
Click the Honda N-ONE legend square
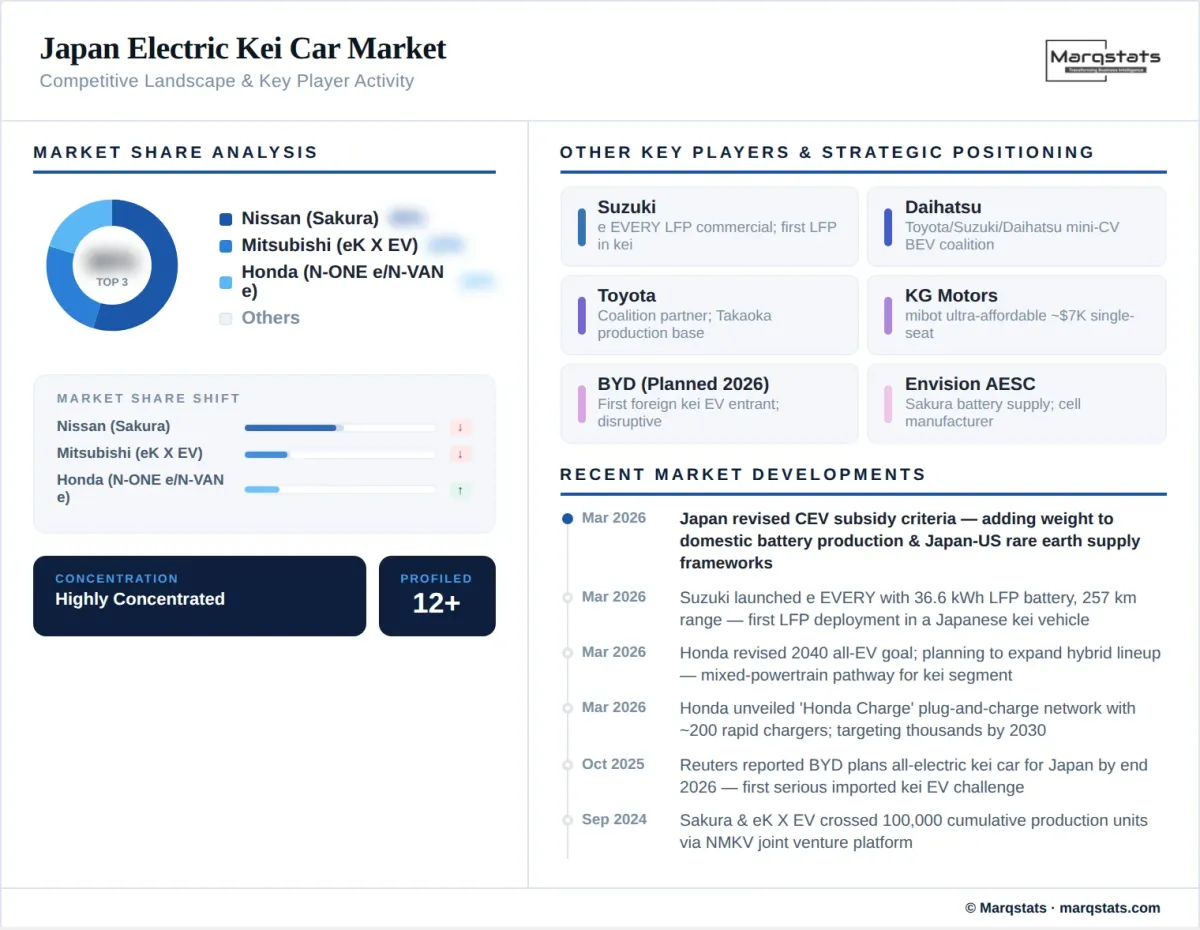coord(225,282)
